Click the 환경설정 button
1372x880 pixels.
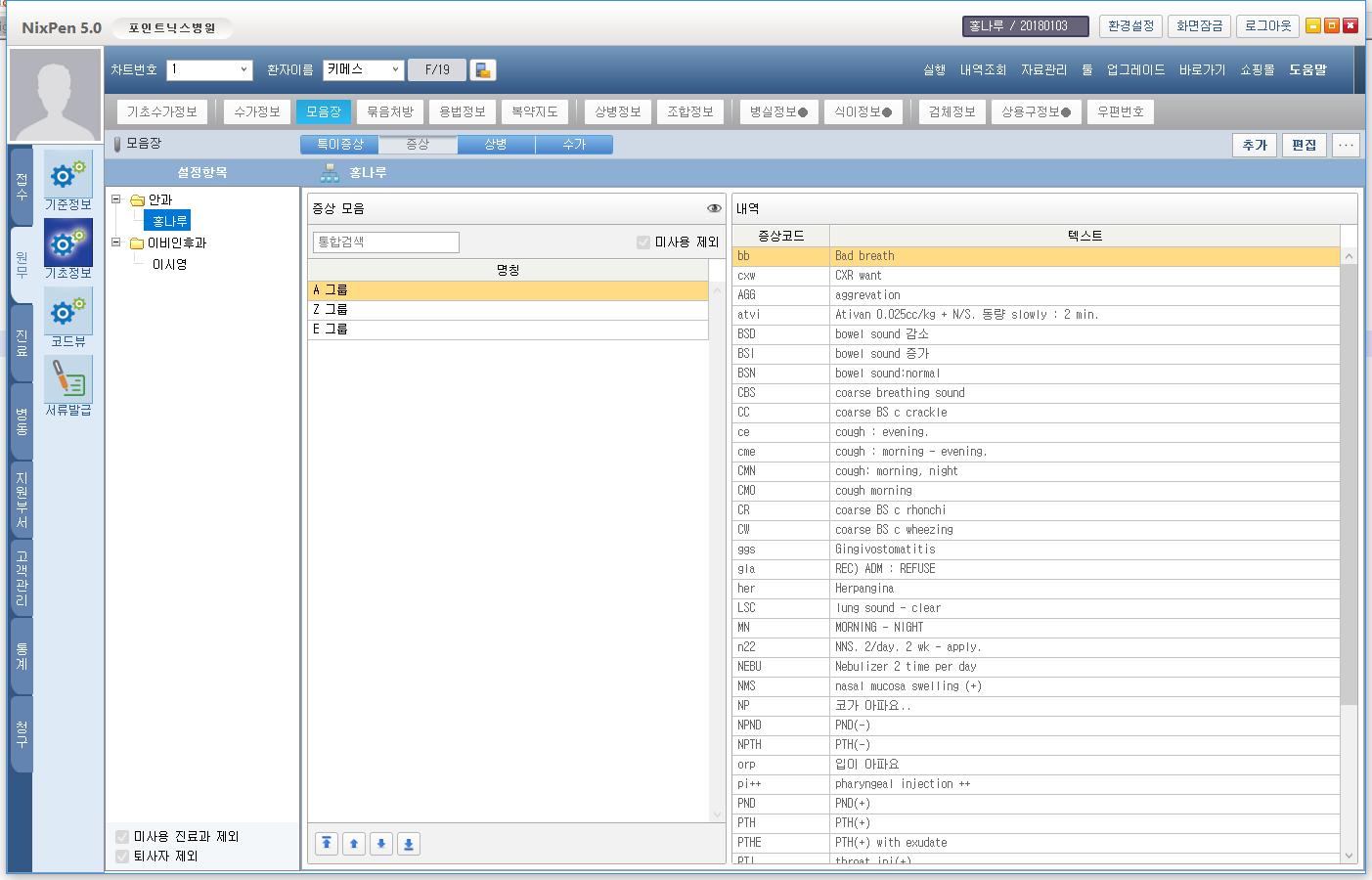pyautogui.click(x=1130, y=26)
